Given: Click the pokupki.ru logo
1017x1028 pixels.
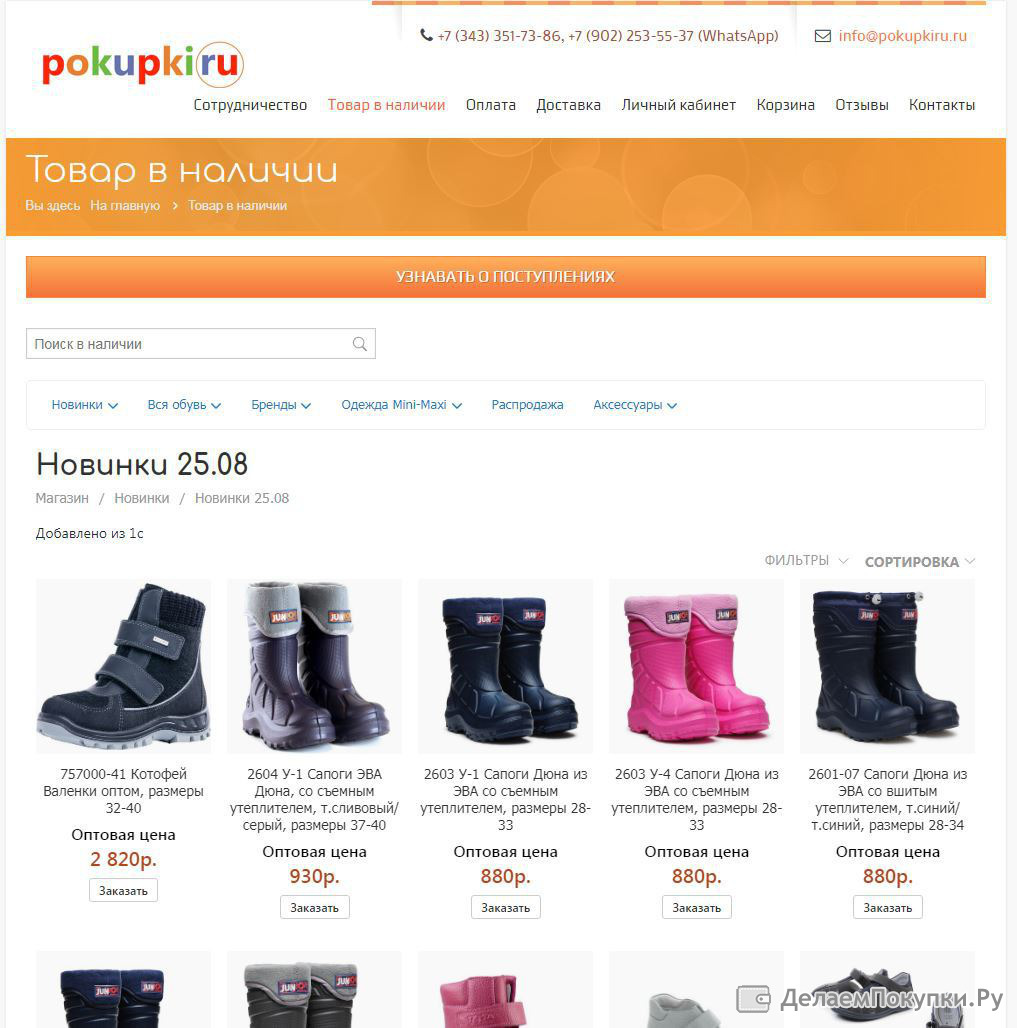Looking at the screenshot, I should pos(142,64).
